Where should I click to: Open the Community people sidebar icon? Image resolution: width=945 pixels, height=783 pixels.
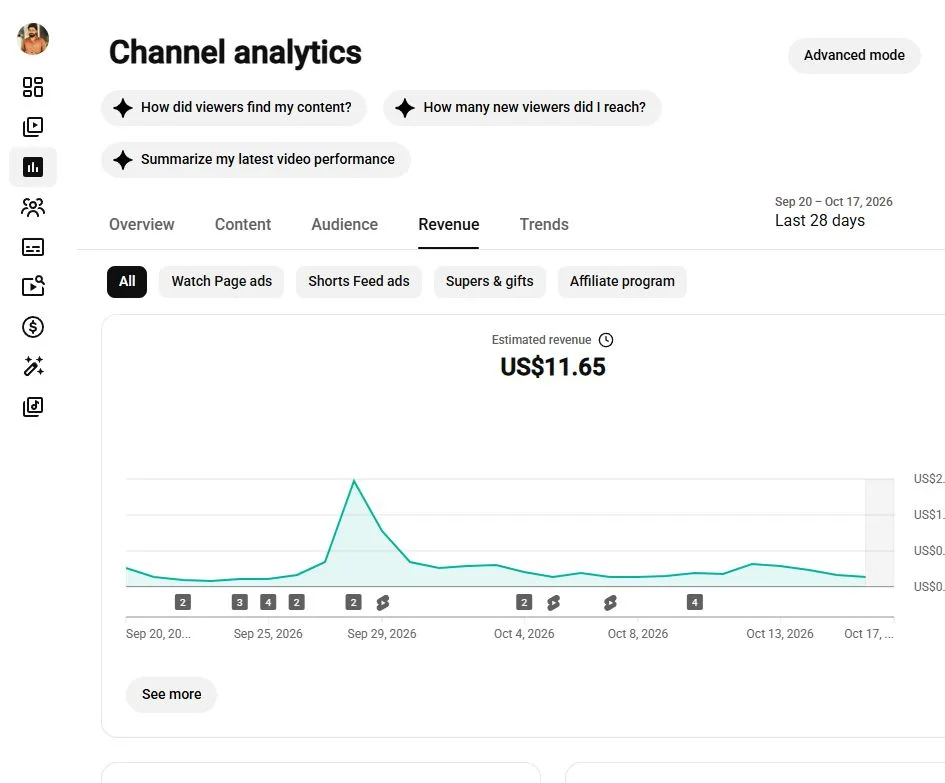coord(33,207)
